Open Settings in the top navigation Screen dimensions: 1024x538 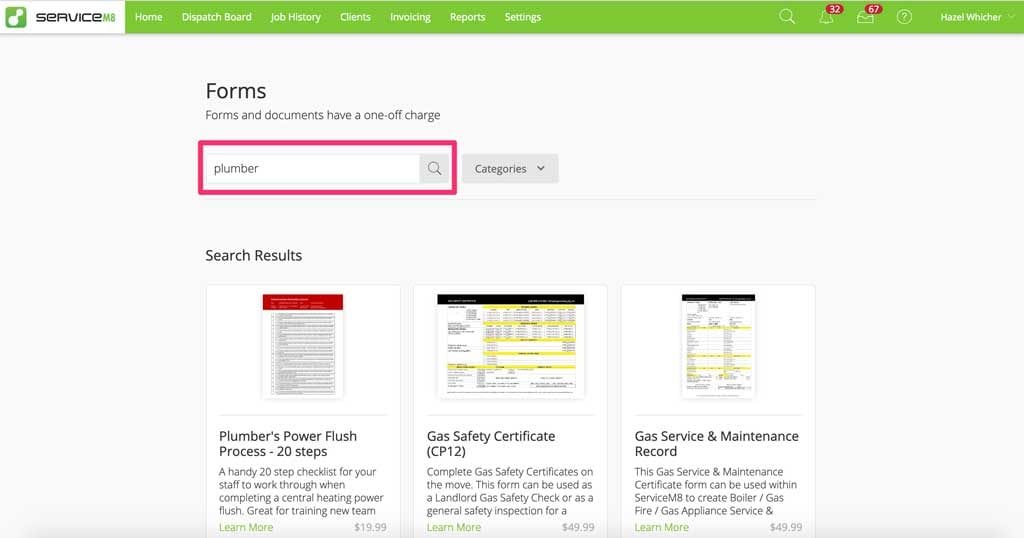522,17
